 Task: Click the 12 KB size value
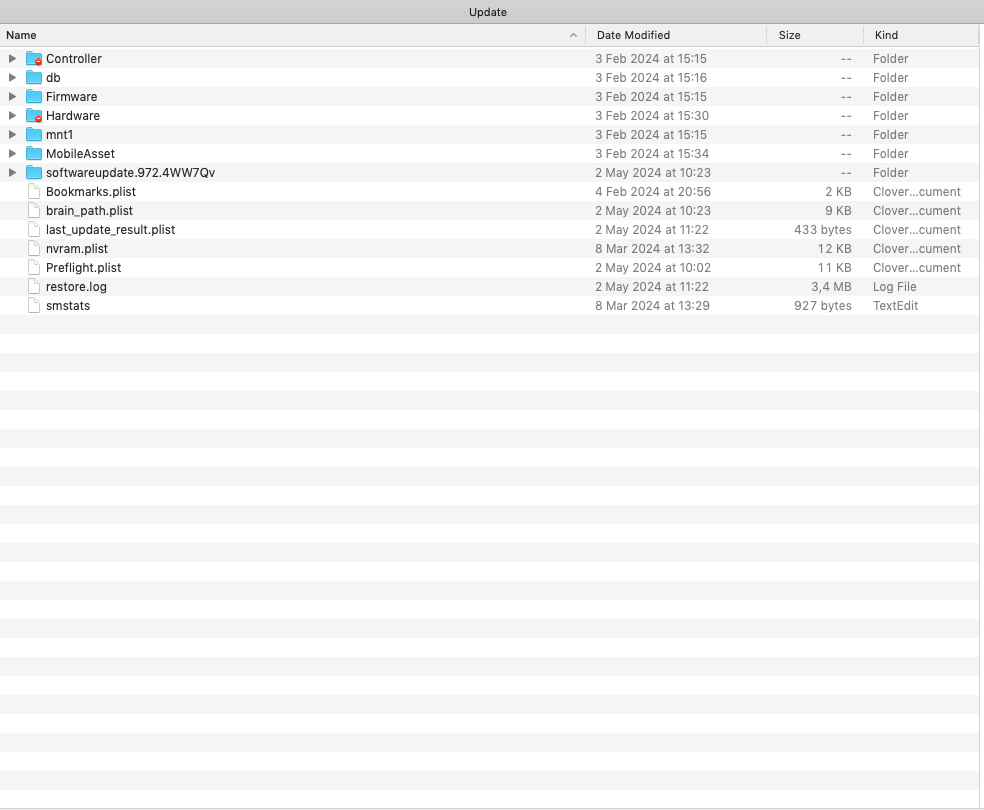(x=834, y=248)
